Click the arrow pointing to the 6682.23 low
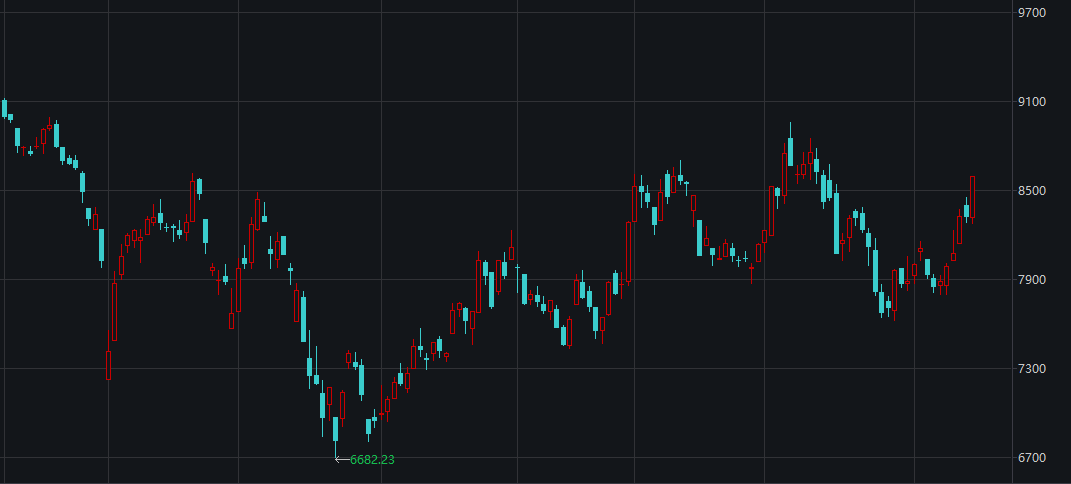The width and height of the screenshot is (1071, 484). coord(342,459)
